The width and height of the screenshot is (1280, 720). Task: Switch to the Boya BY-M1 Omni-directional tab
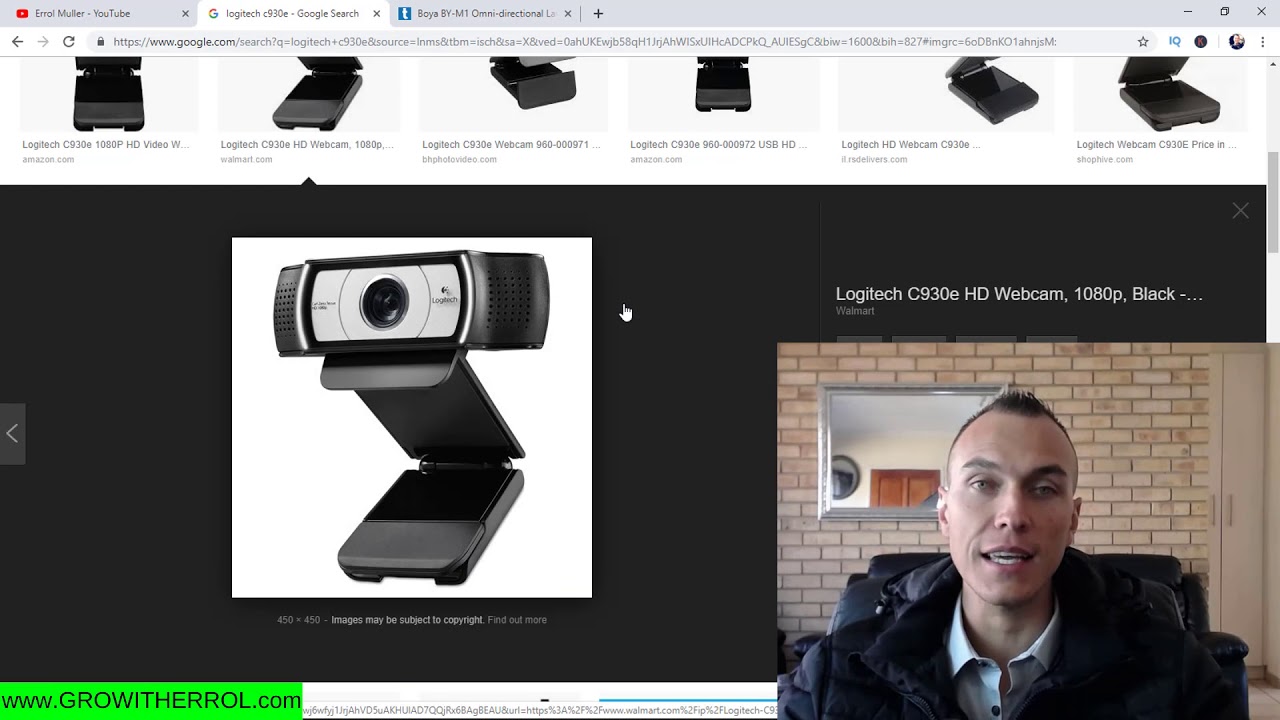[x=485, y=14]
